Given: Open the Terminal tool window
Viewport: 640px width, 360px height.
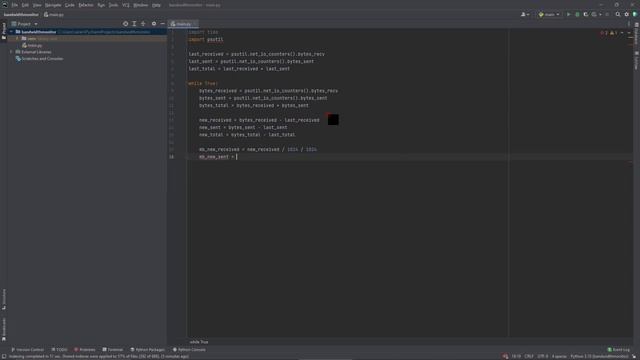Looking at the screenshot, I should click(113, 350).
